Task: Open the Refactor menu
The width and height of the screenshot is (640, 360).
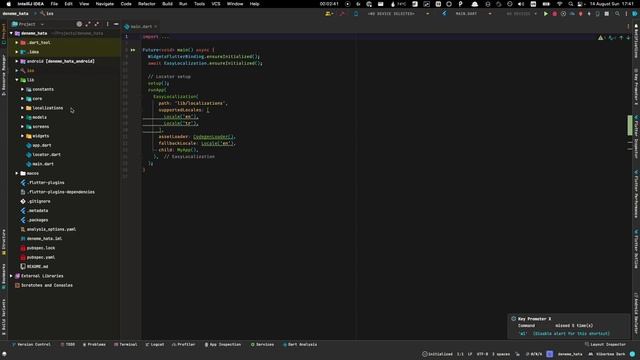Action: point(147,4)
